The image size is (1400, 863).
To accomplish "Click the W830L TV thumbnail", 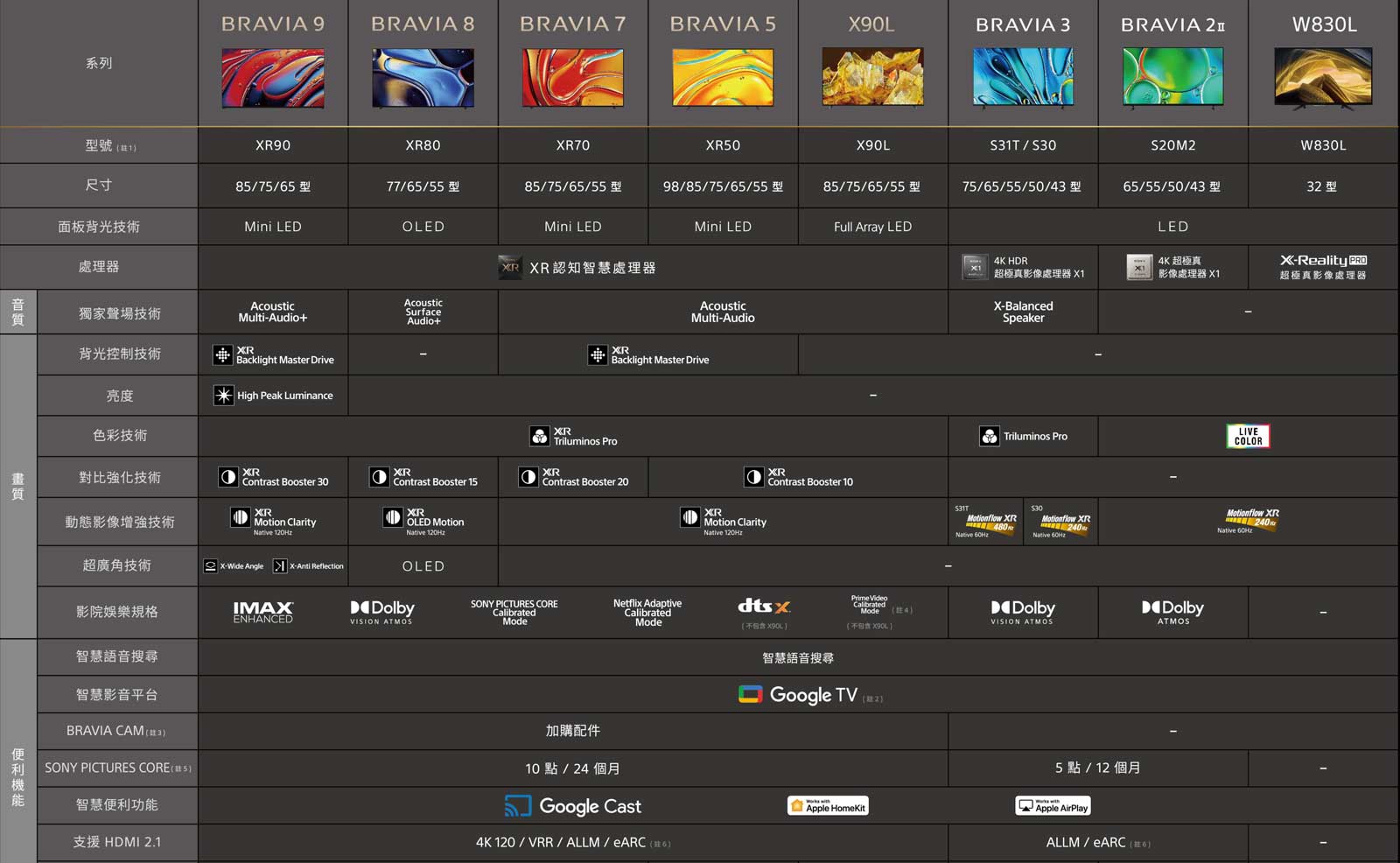I will 1323,78.
